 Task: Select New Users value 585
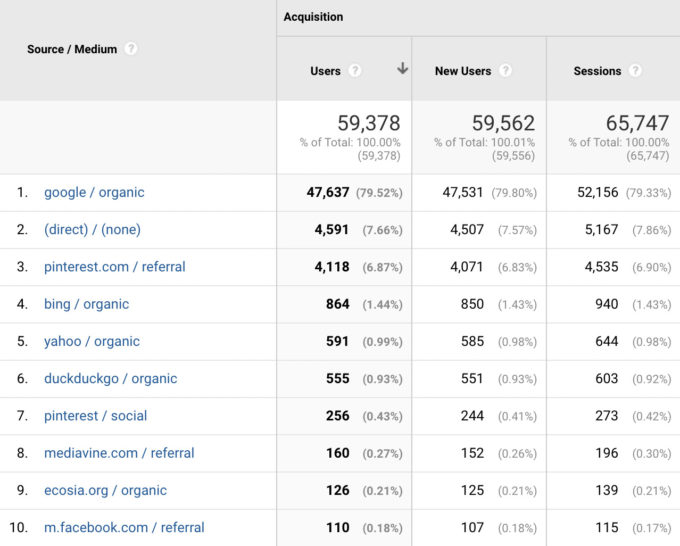[472, 341]
